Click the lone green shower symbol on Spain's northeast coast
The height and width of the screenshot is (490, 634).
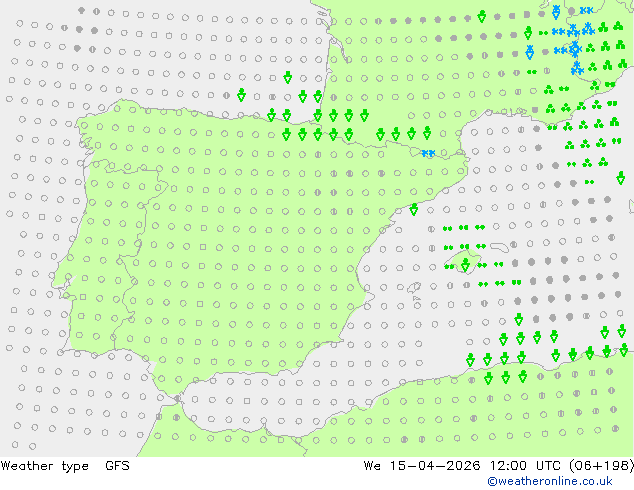[414, 209]
